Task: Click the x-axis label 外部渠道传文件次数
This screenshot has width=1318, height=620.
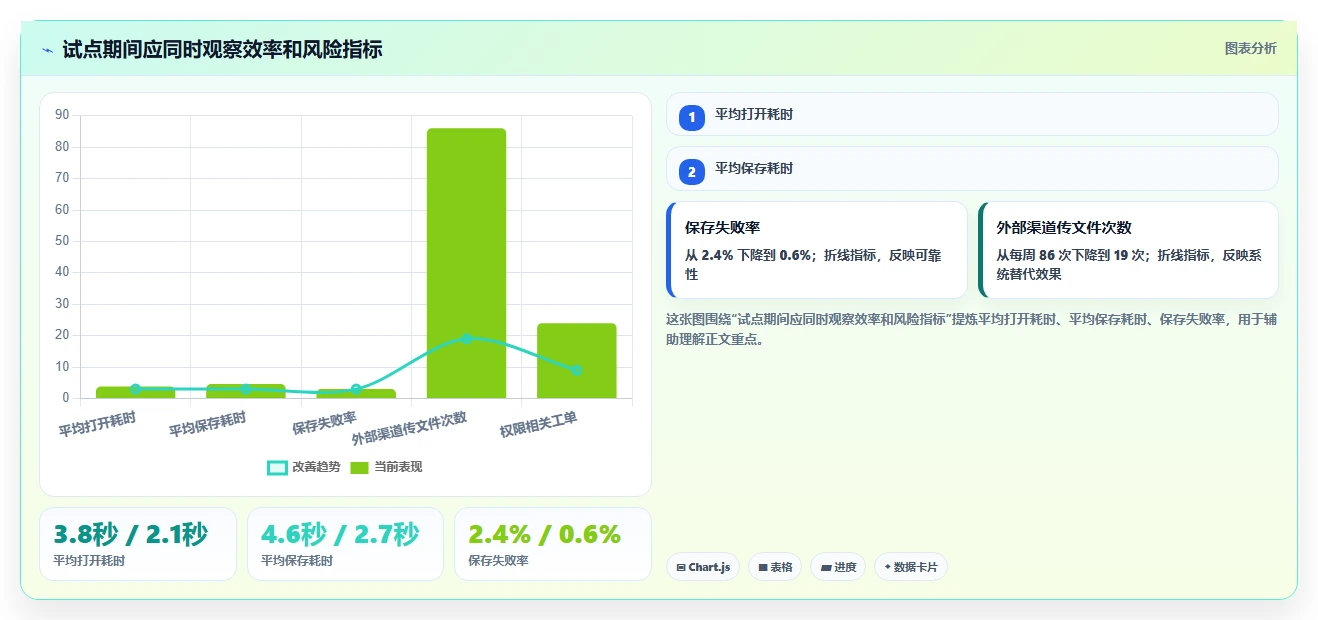Action: pyautogui.click(x=409, y=429)
